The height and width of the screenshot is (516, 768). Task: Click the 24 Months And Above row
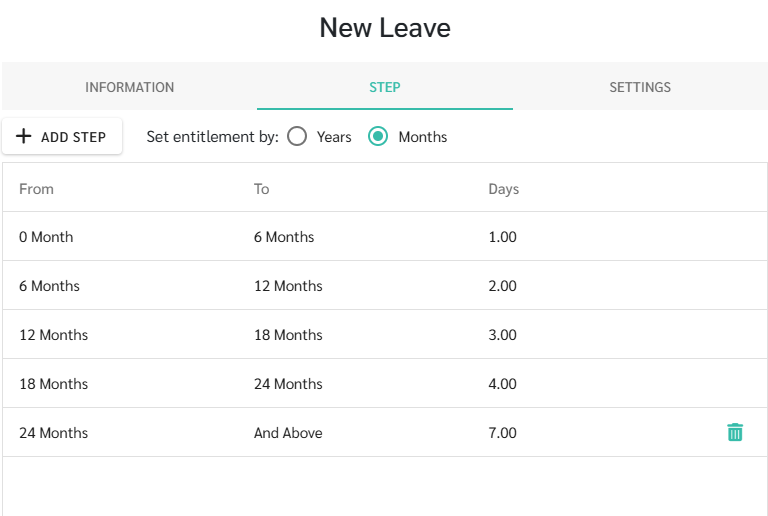[x=384, y=432]
